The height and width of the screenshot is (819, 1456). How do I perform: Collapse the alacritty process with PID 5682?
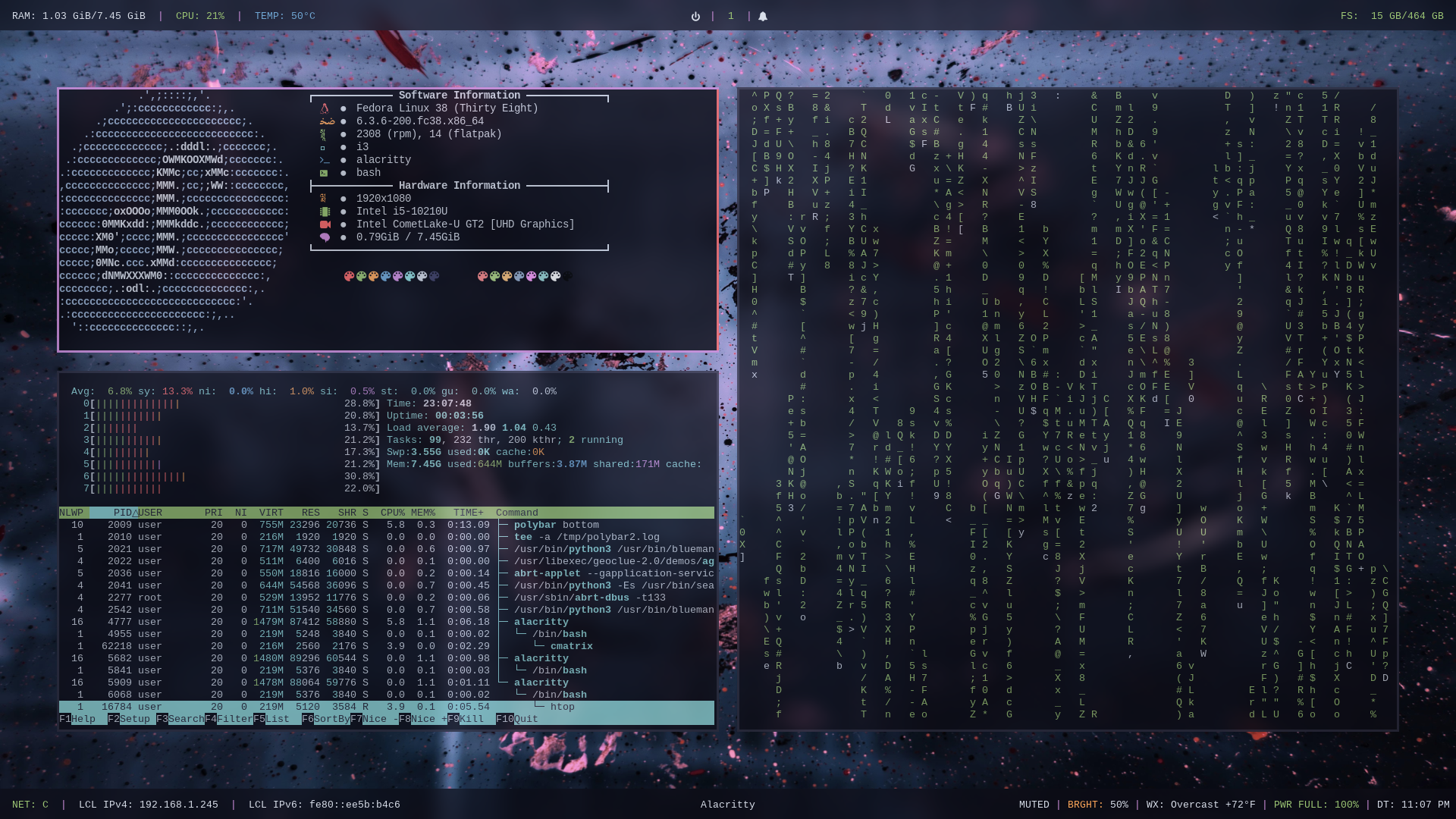[541, 658]
